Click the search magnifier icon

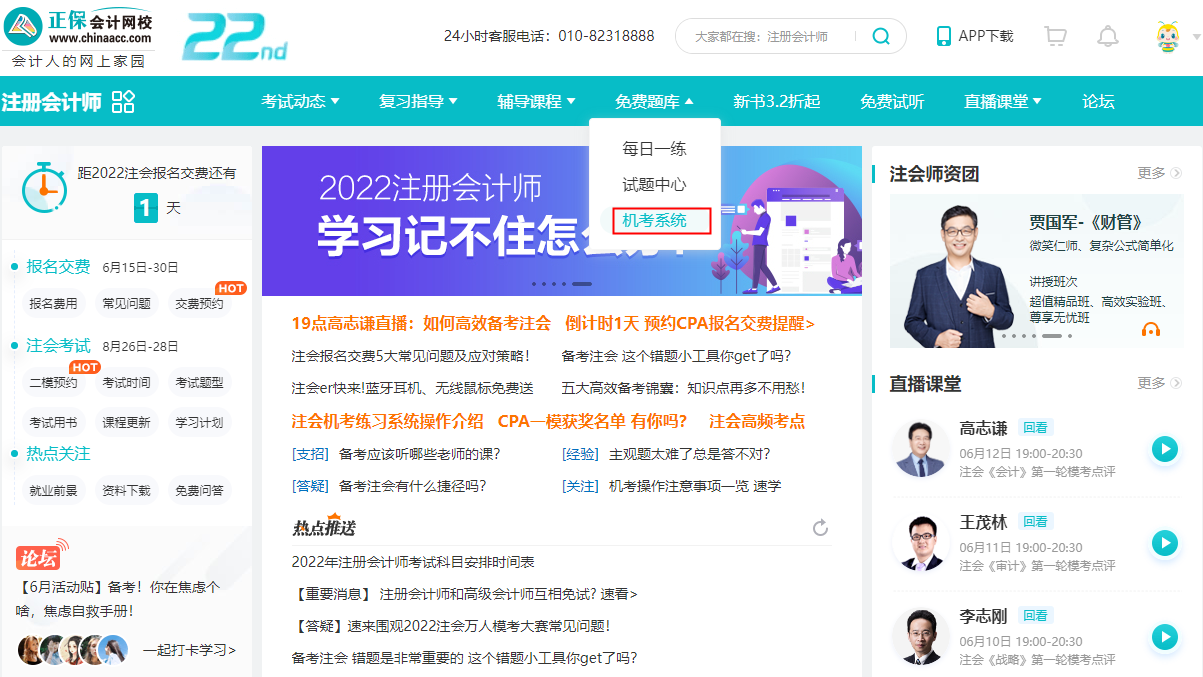pos(881,36)
